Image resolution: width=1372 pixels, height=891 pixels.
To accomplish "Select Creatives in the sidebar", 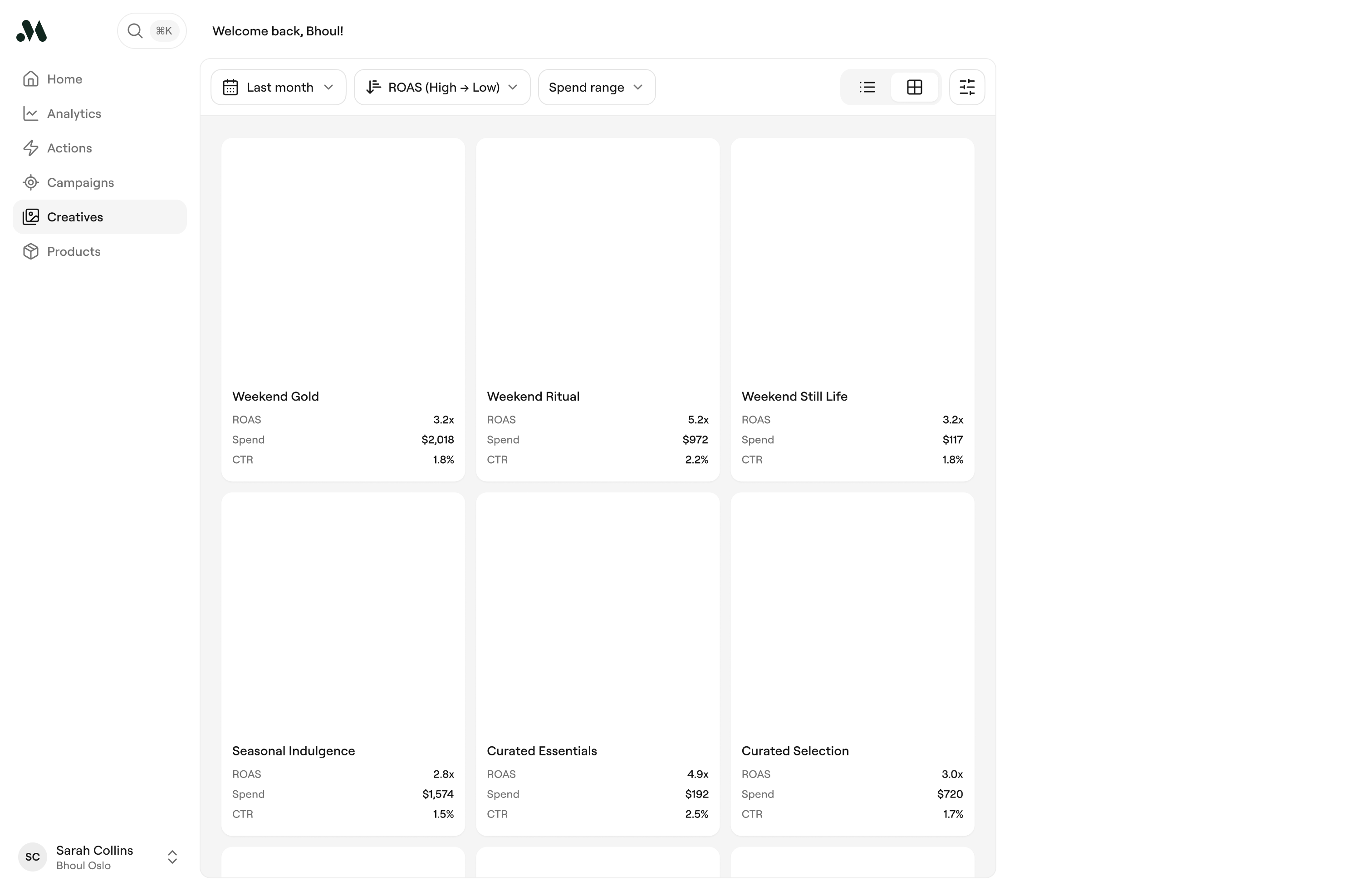I will coord(75,217).
